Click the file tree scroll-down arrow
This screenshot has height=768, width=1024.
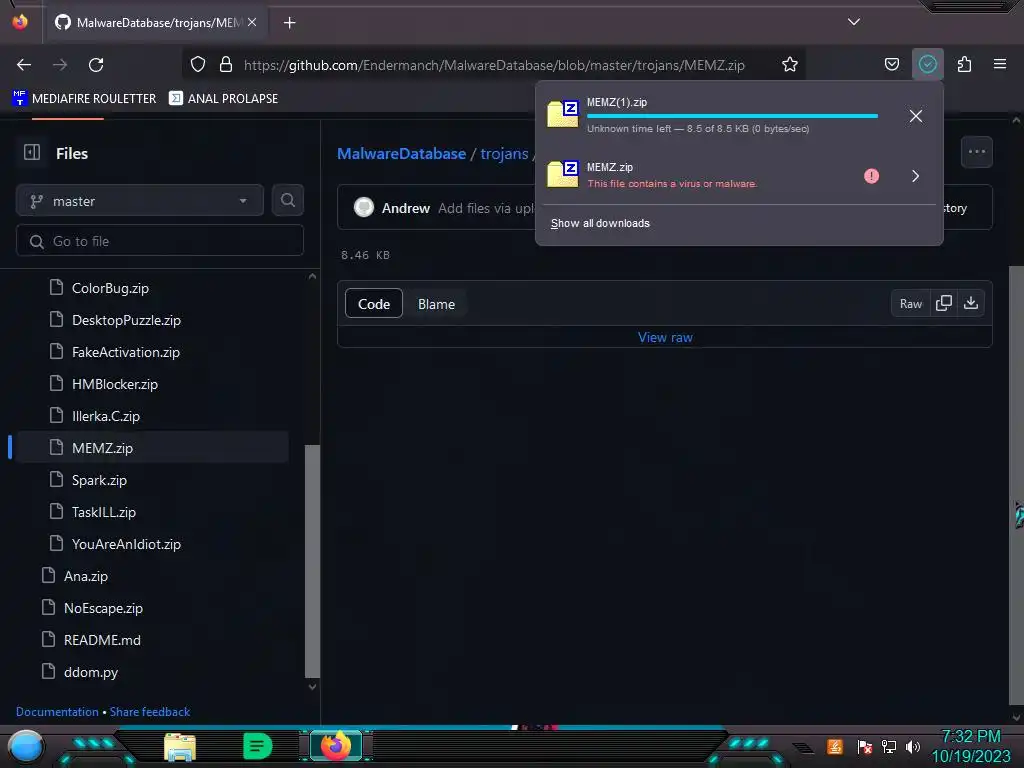pyautogui.click(x=312, y=687)
